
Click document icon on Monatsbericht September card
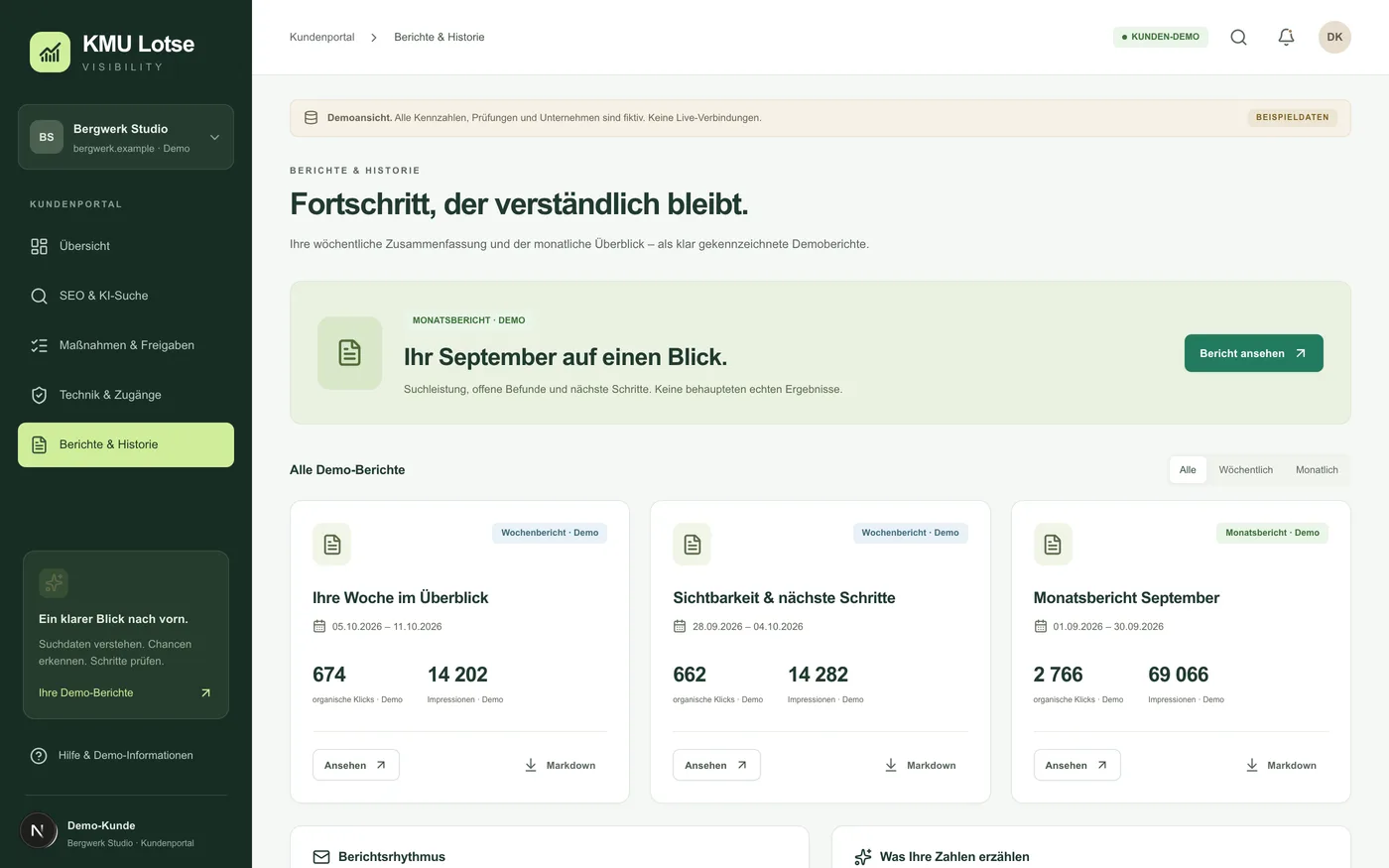coord(1053,544)
